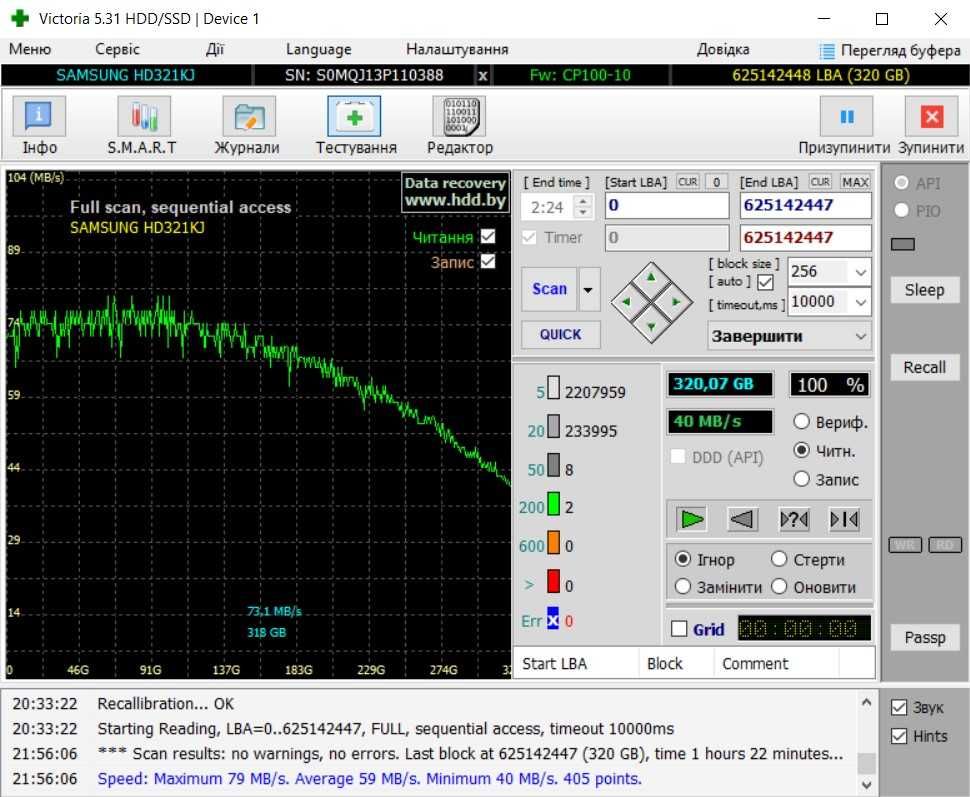The width and height of the screenshot is (970, 797).
Task: Open the Налаштування settings menu
Action: 457,50
